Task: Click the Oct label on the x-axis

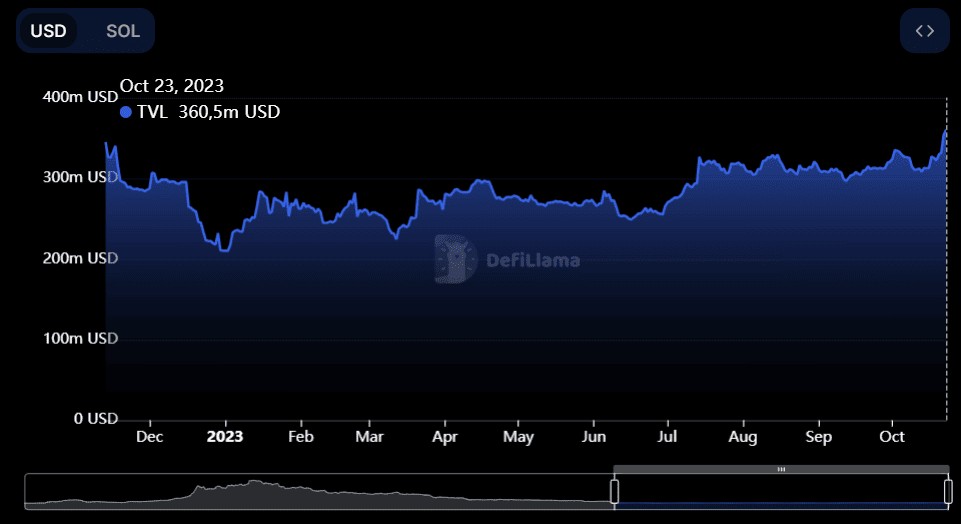Action: tap(891, 437)
